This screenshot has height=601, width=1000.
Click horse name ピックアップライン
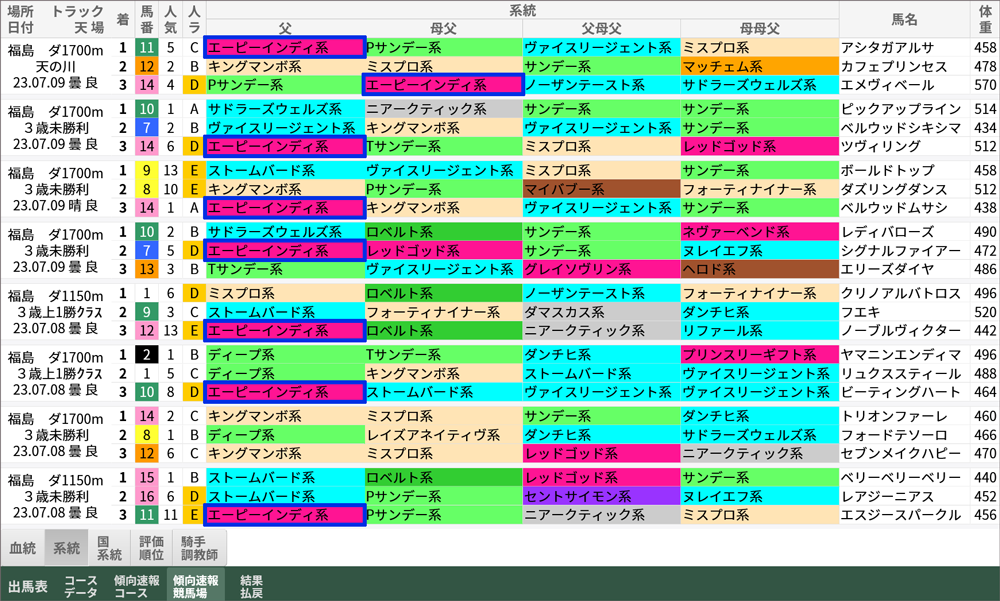[x=901, y=109]
